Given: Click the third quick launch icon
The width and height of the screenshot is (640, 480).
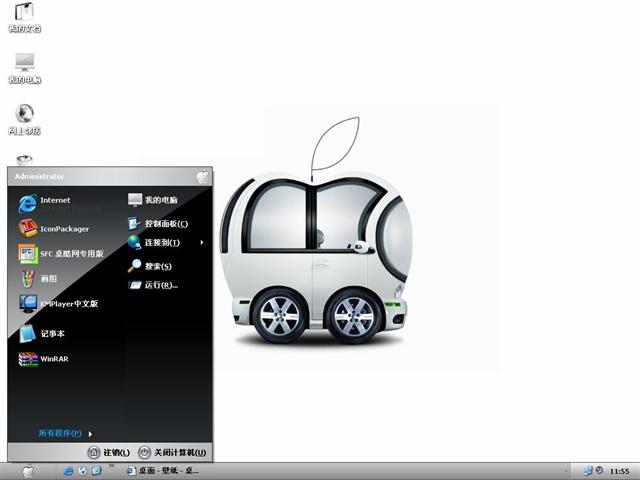Looking at the screenshot, I should [x=96, y=471].
